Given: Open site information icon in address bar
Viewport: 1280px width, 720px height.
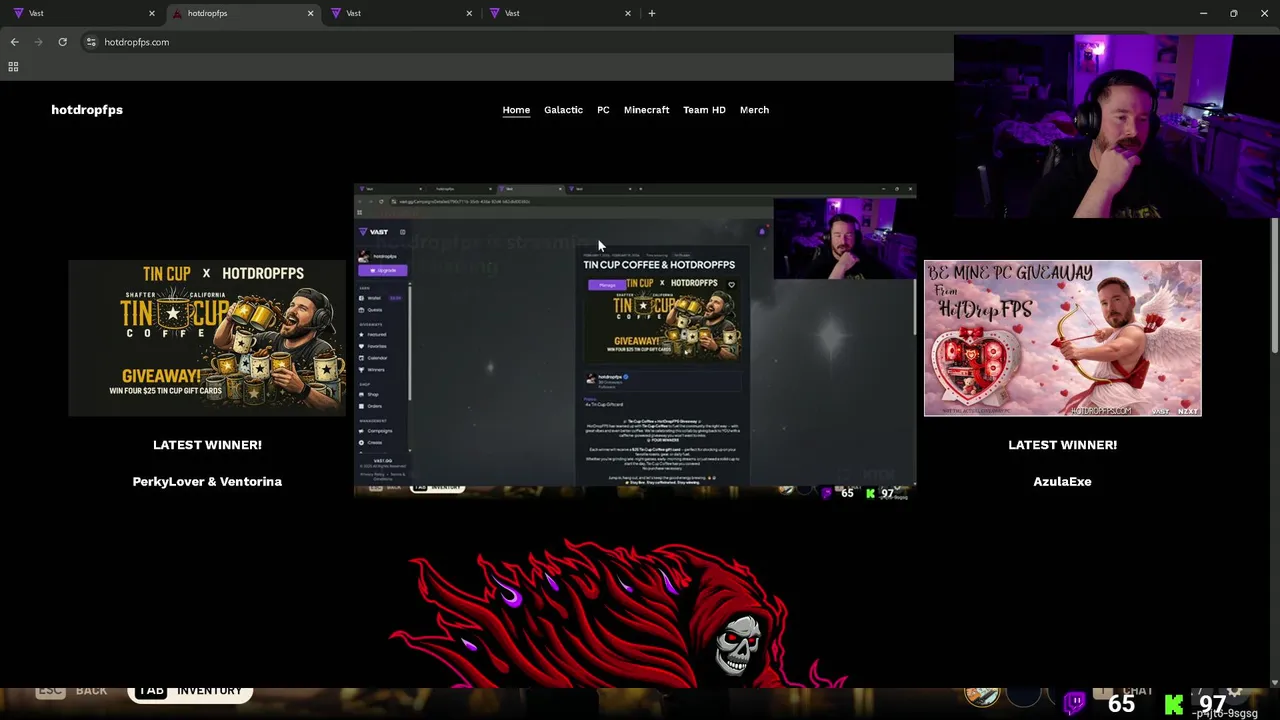Looking at the screenshot, I should tap(91, 42).
